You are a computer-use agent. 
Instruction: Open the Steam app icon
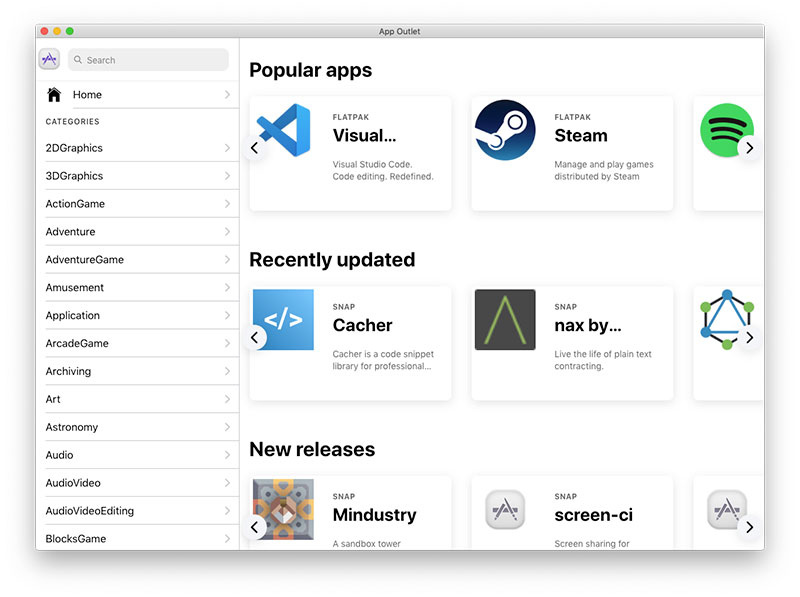505,129
